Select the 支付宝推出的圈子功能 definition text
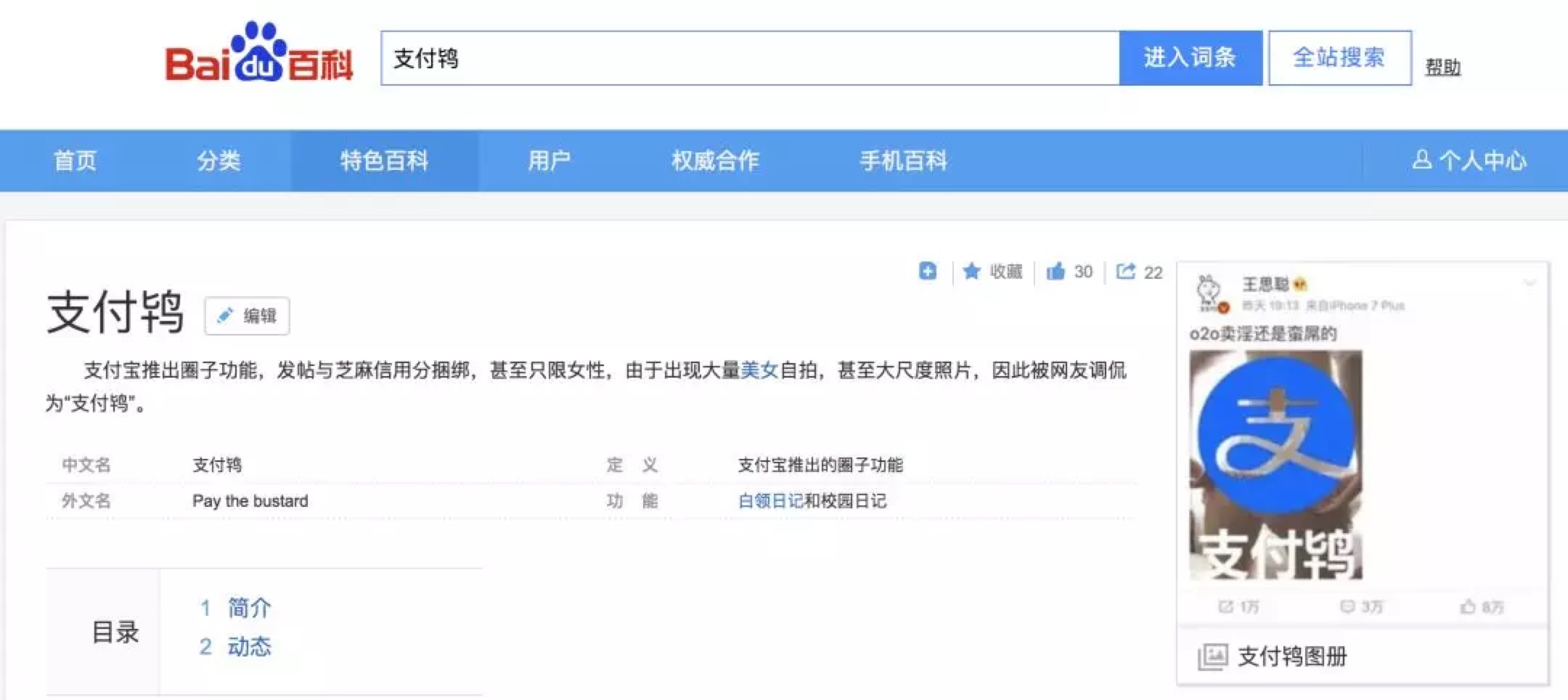 coord(820,465)
